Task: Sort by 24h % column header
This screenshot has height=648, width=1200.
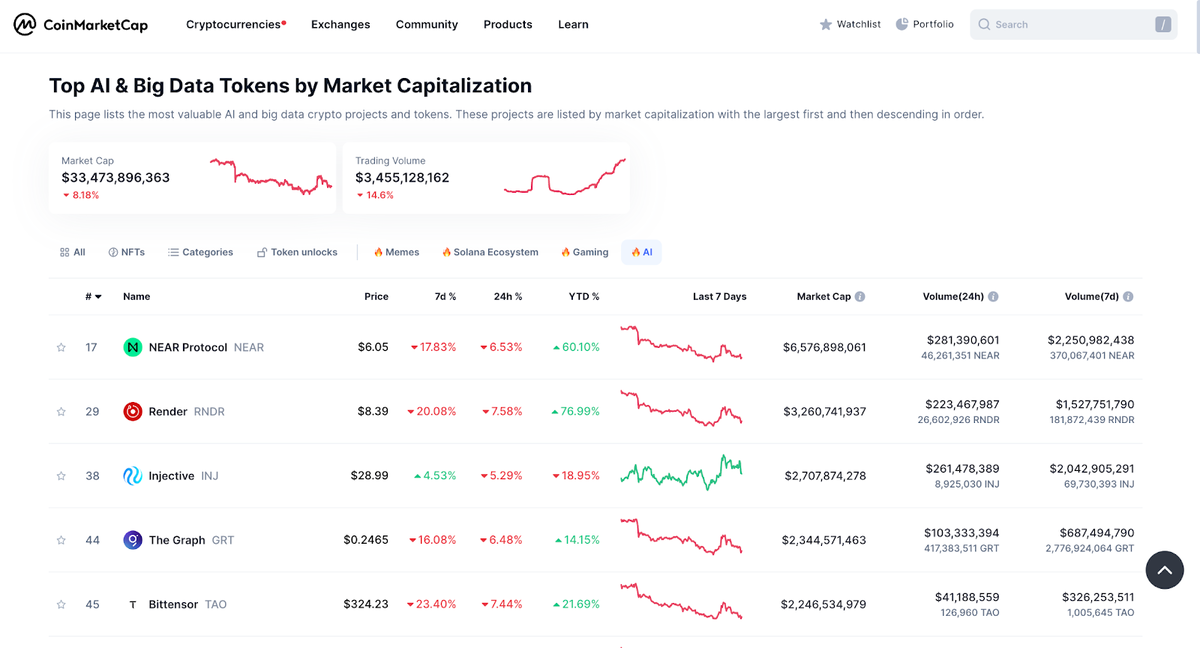Action: 508,297
